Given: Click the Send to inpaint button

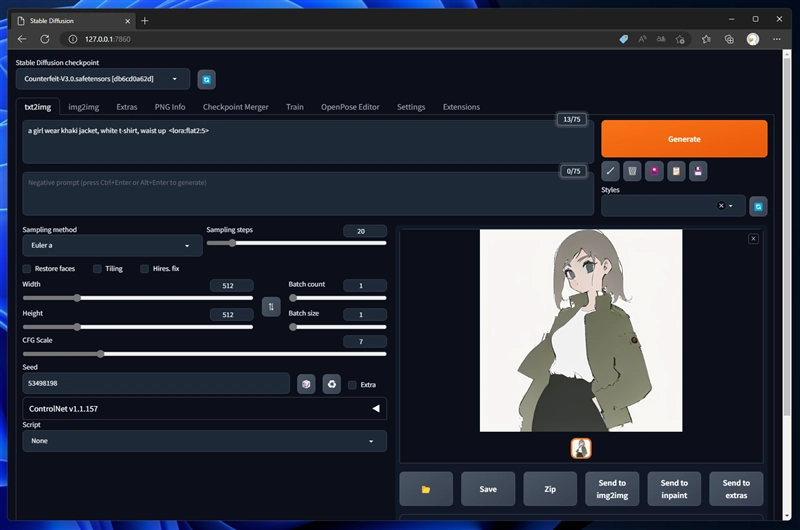Looking at the screenshot, I should (674, 489).
